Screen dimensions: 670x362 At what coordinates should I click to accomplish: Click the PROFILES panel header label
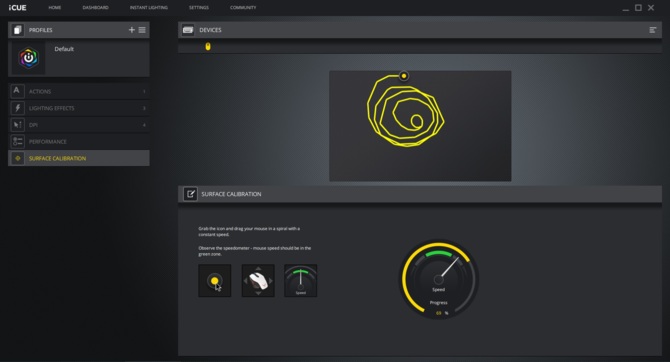[x=41, y=30]
